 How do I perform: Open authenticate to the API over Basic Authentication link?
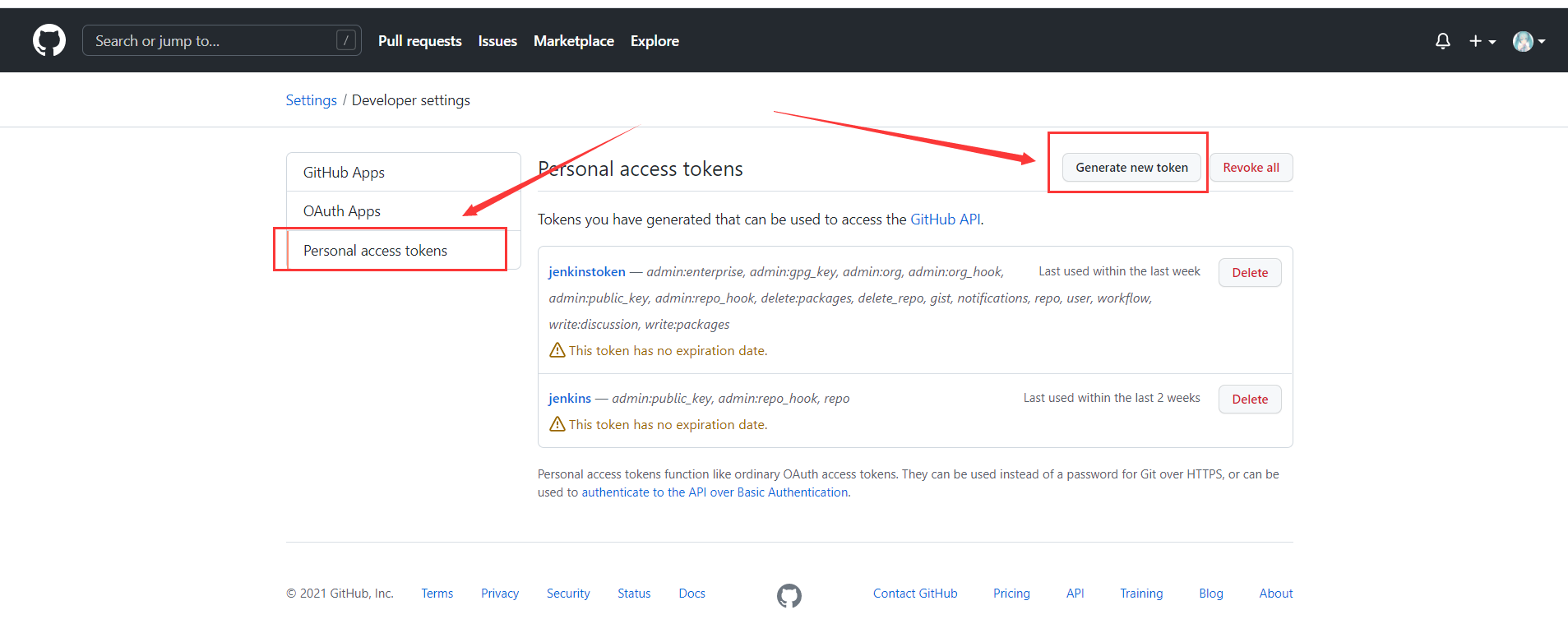tap(715, 492)
